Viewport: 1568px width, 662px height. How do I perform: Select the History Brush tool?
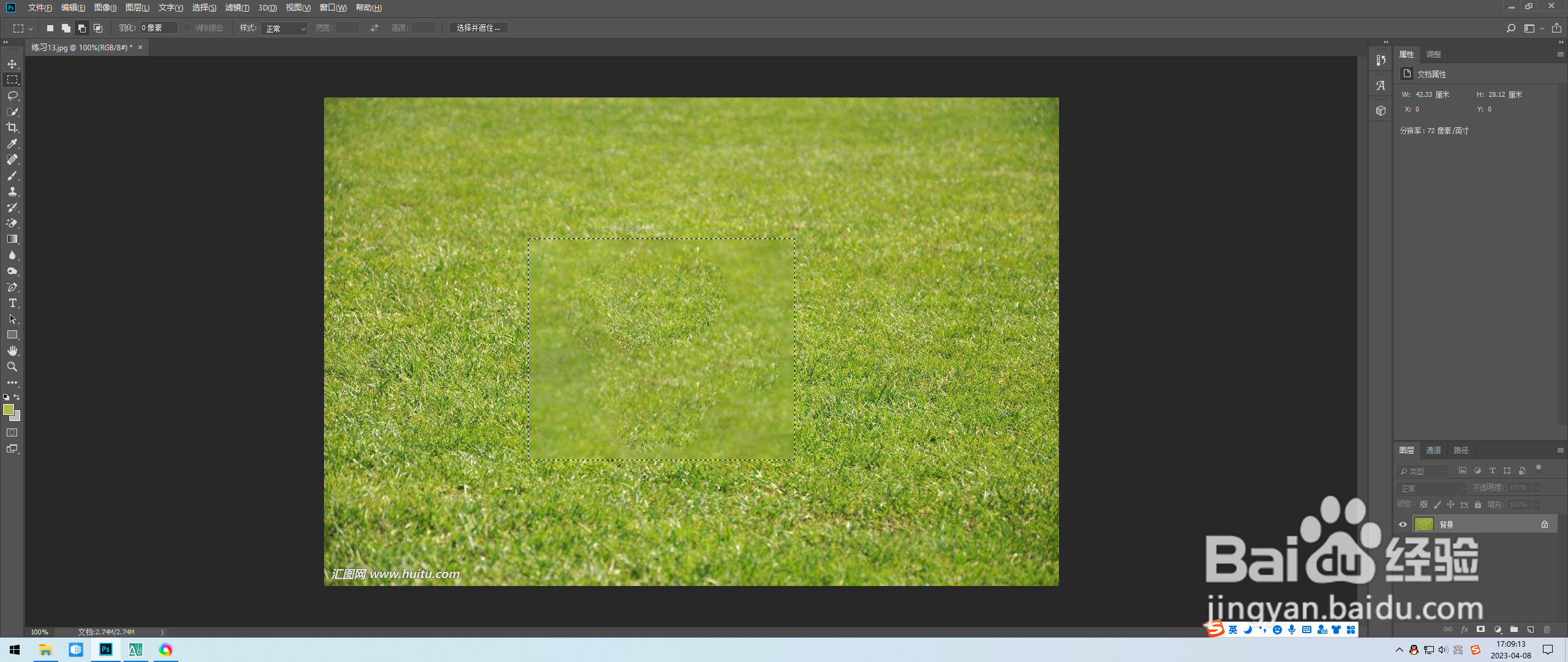12,207
